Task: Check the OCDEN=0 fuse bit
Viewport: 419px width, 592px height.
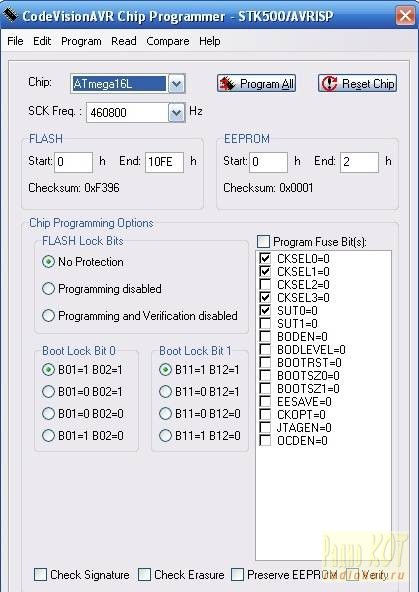Action: click(x=265, y=440)
